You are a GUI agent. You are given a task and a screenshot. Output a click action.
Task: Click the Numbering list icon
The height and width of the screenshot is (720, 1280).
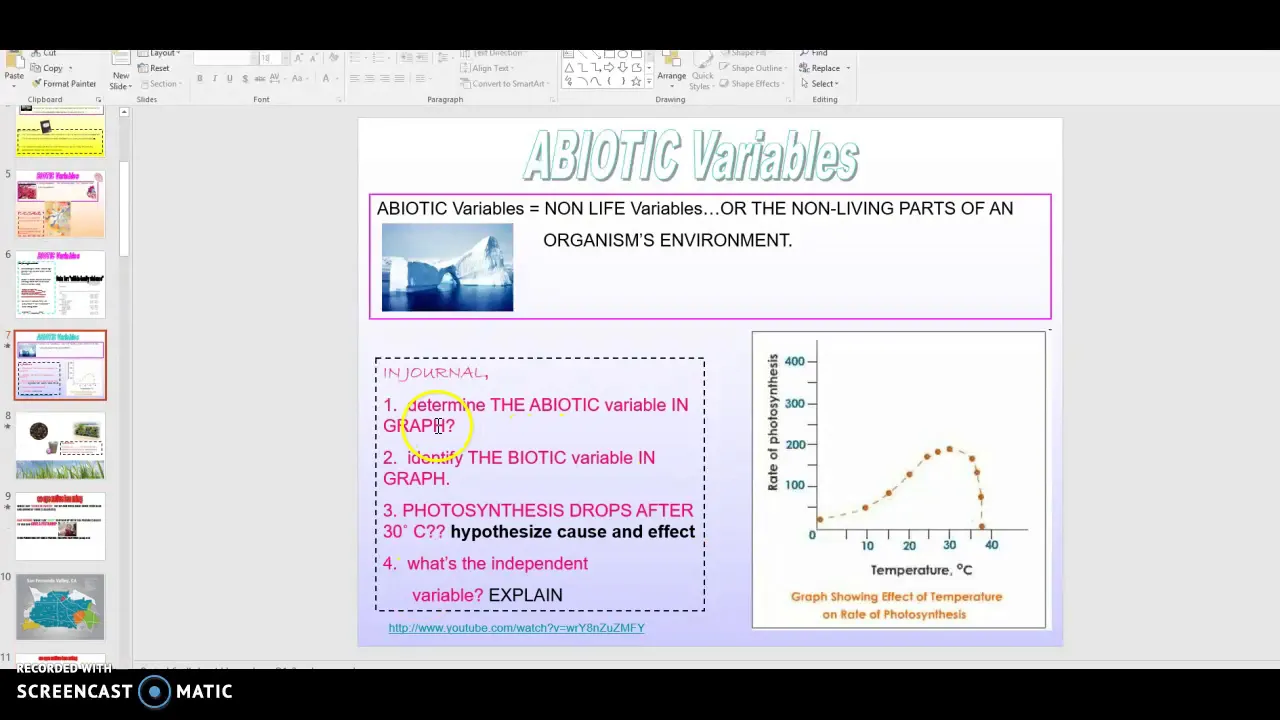[x=377, y=58]
